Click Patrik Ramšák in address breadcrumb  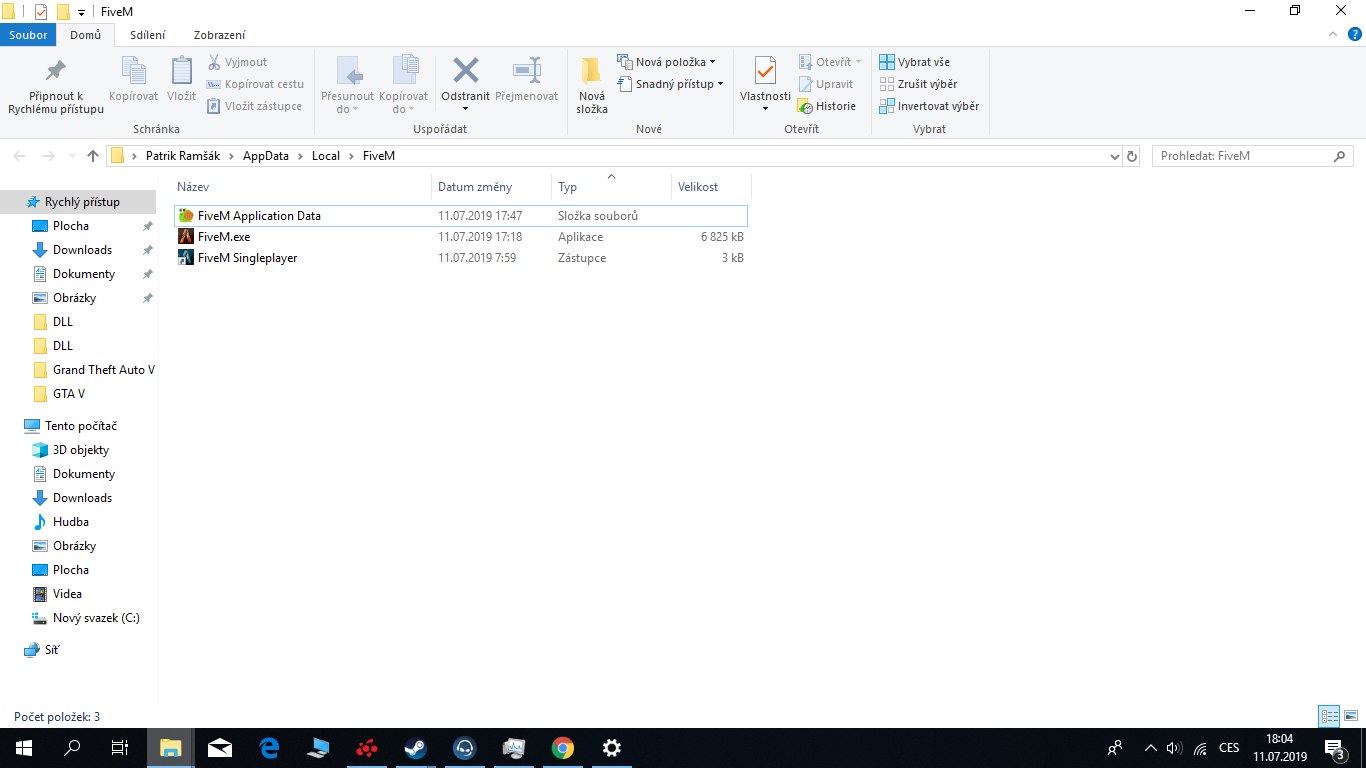pos(182,156)
